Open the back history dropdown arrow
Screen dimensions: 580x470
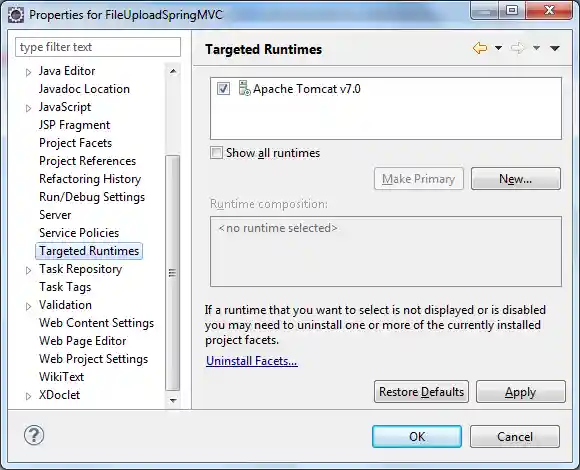click(499, 48)
